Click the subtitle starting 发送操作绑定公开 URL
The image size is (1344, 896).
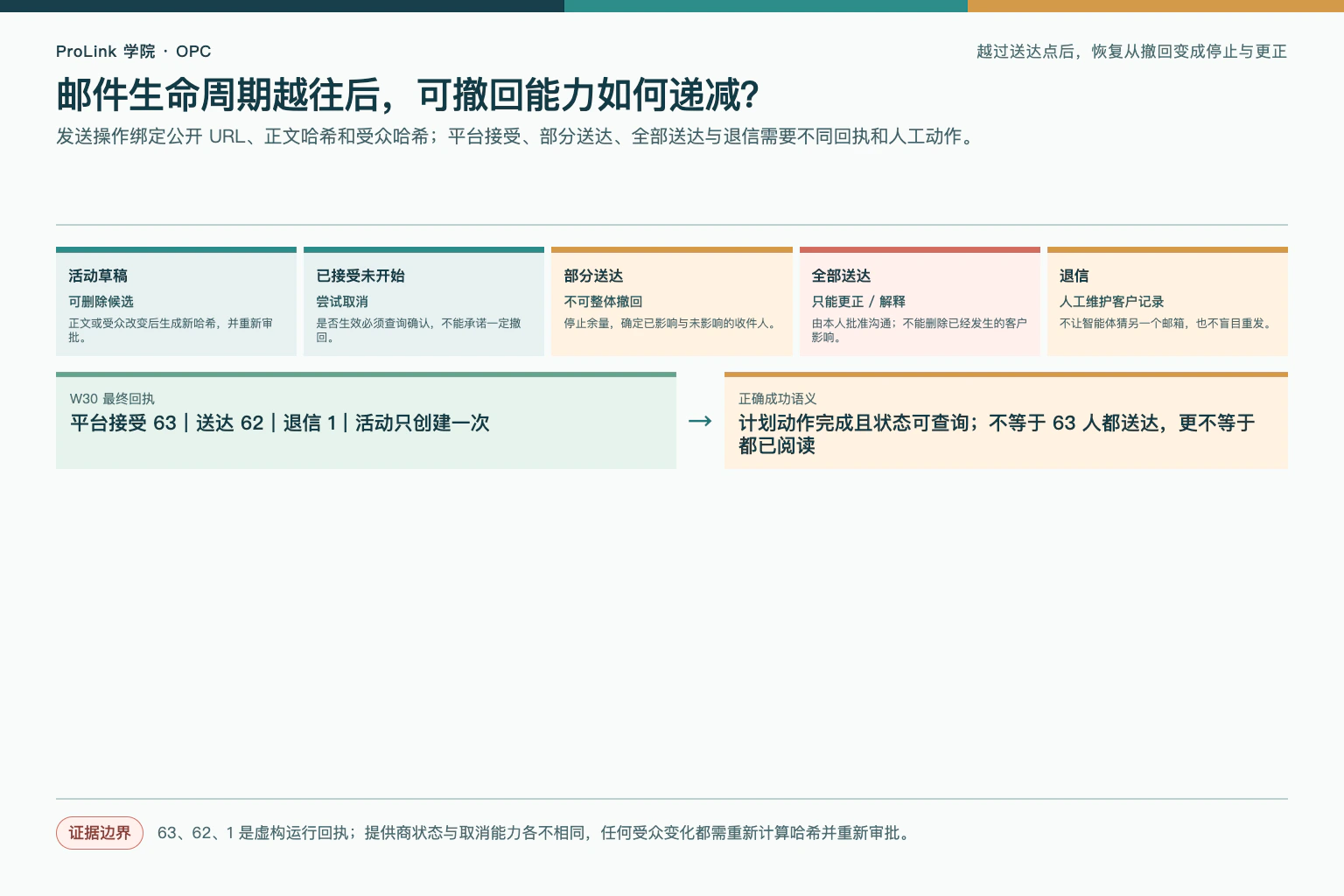coord(517,136)
